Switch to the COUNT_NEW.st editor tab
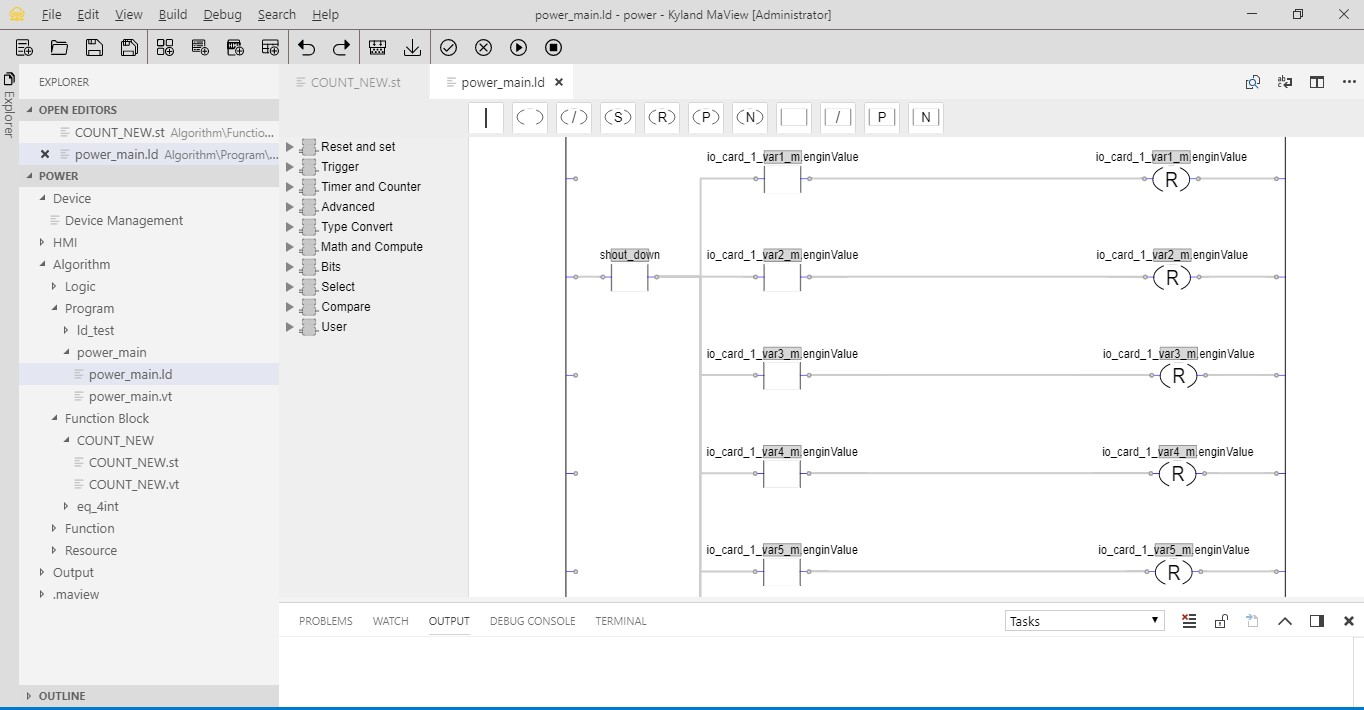Image resolution: width=1364 pixels, height=710 pixels. point(355,82)
